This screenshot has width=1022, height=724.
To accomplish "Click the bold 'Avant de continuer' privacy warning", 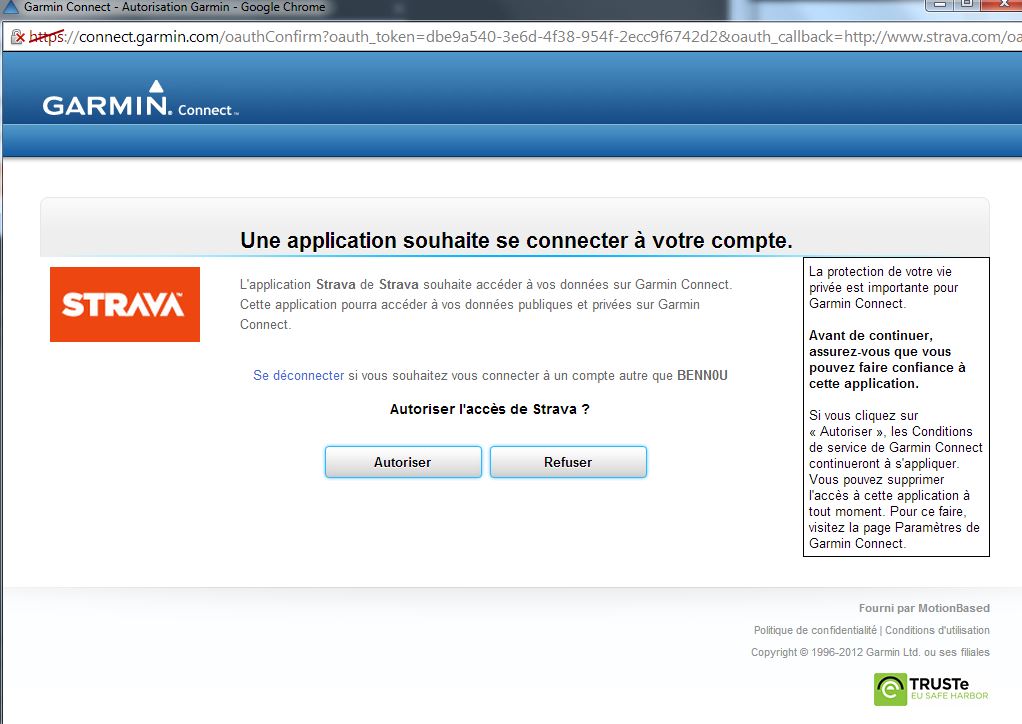I will (887, 360).
